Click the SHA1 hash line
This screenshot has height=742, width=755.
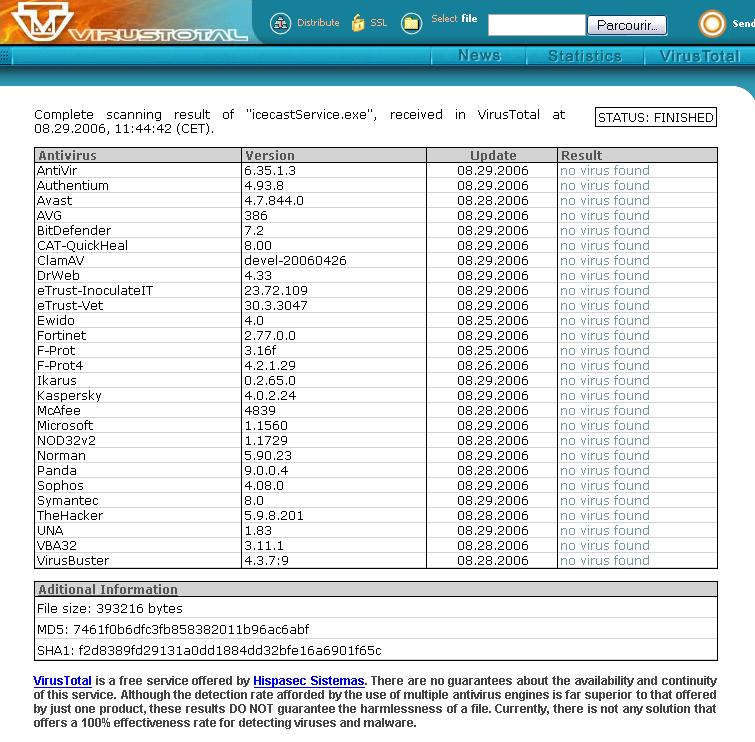click(x=209, y=651)
